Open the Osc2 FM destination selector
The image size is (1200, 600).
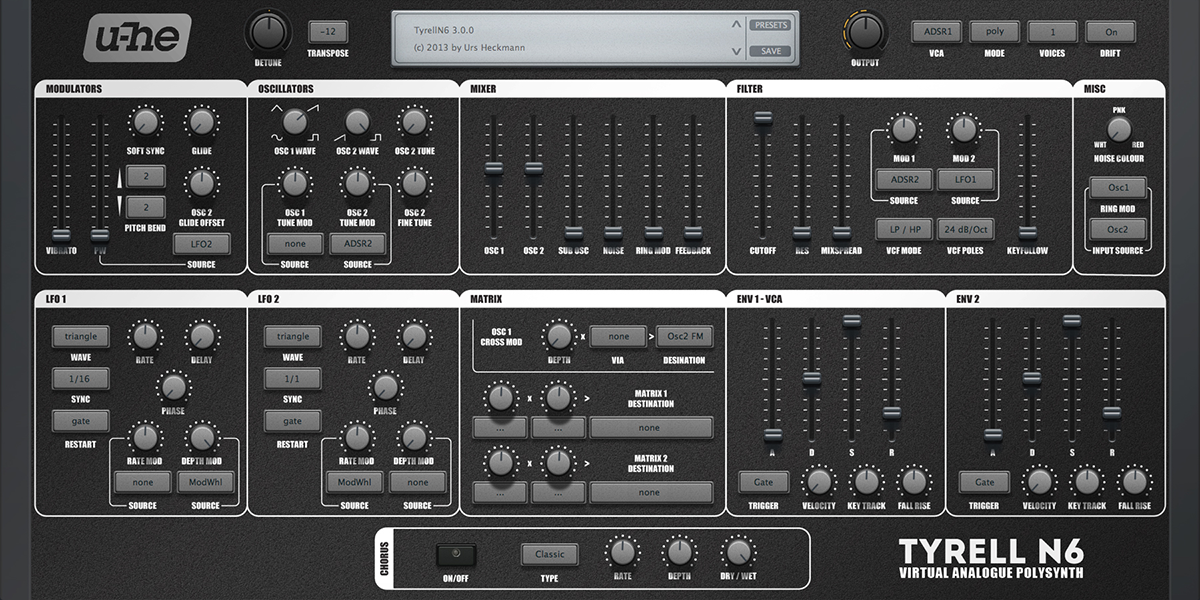(x=685, y=337)
